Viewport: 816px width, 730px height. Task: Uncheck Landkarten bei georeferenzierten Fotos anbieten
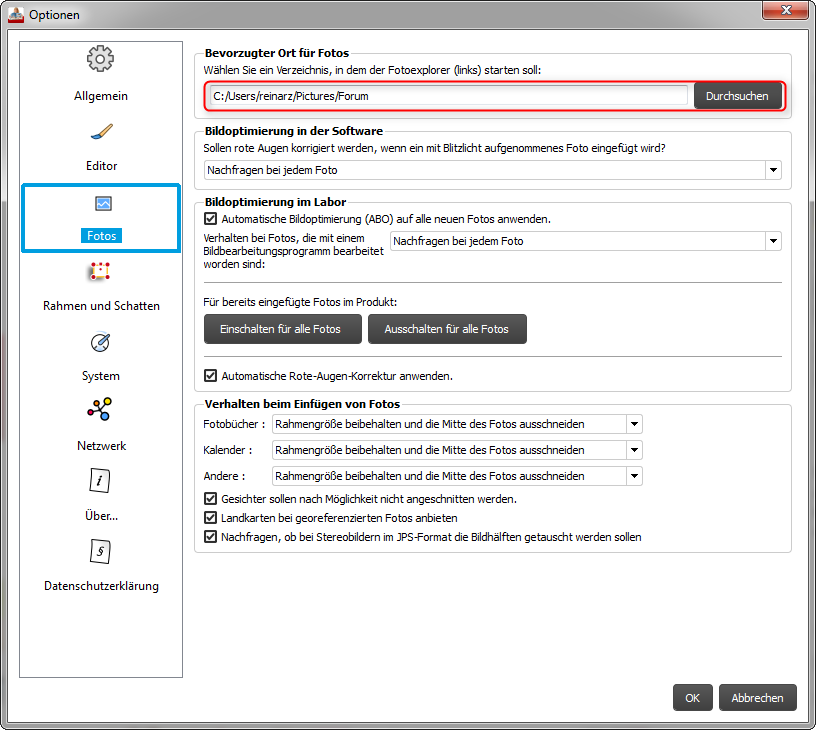(210, 518)
